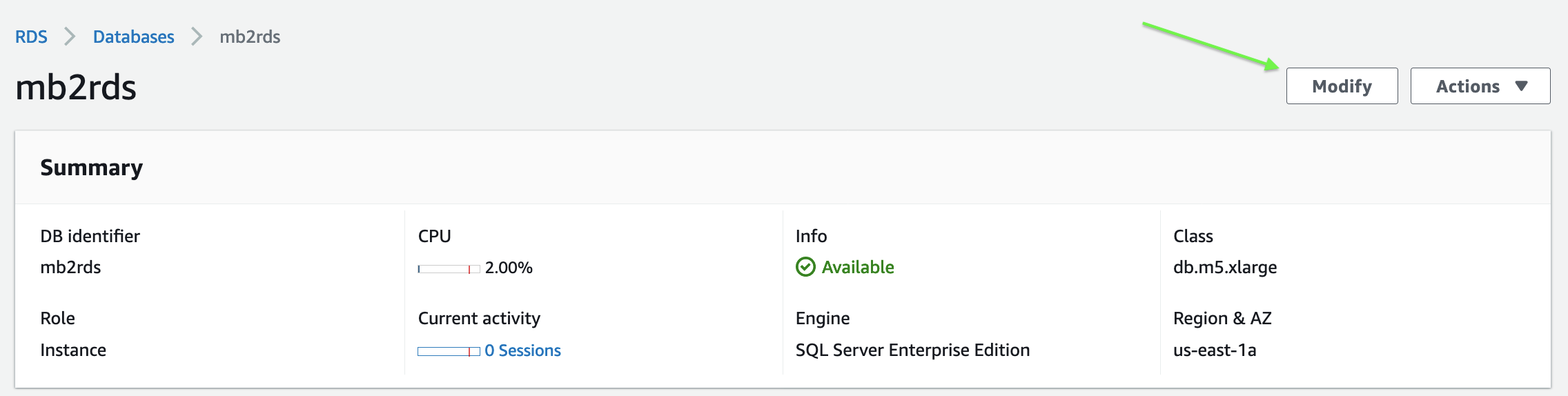
Task: Click the DB identifier label
Action: pos(90,236)
